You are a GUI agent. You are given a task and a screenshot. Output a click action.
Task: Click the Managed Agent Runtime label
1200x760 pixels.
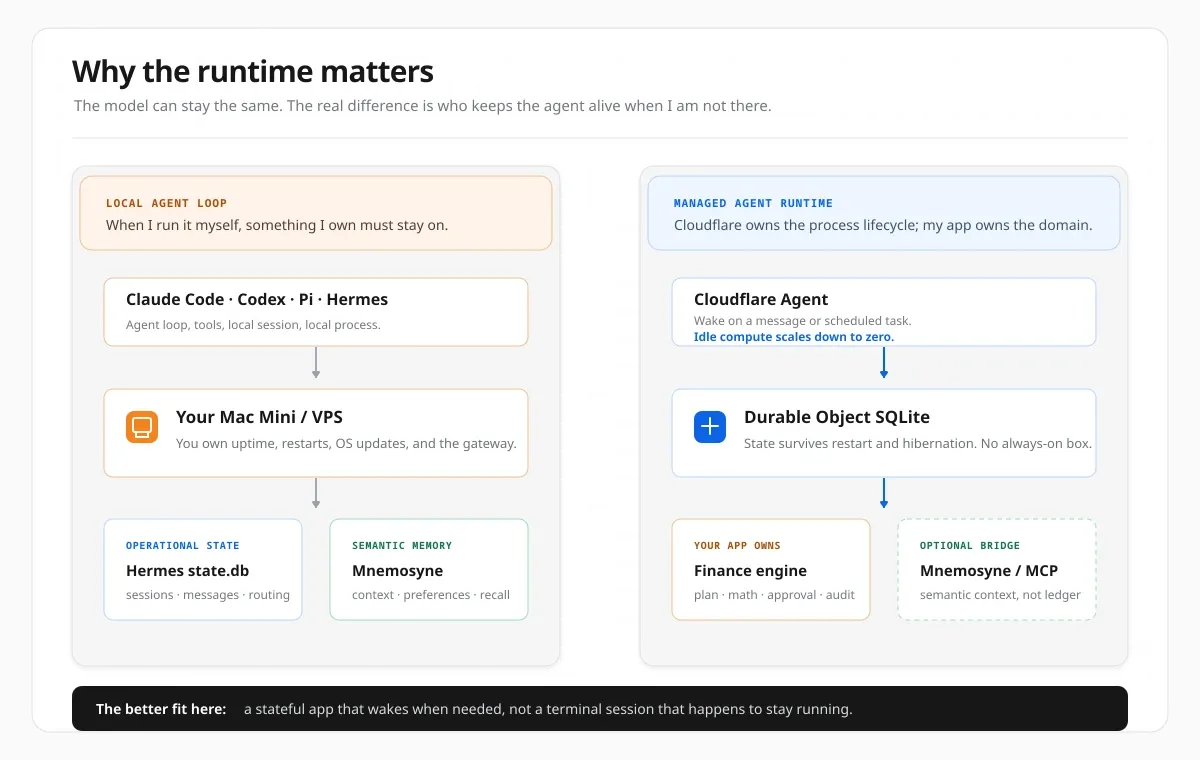point(753,203)
